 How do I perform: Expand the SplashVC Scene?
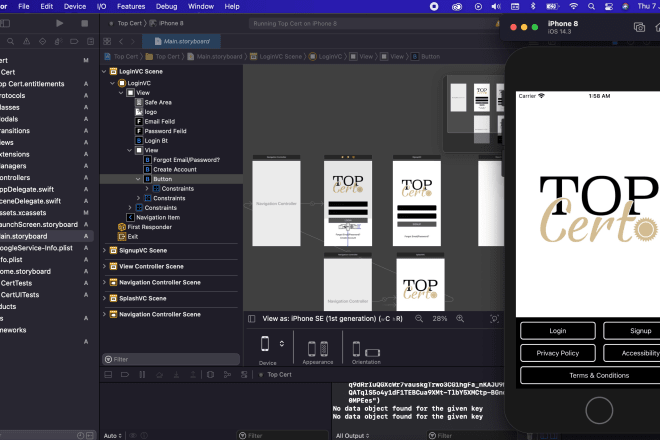tap(104, 298)
